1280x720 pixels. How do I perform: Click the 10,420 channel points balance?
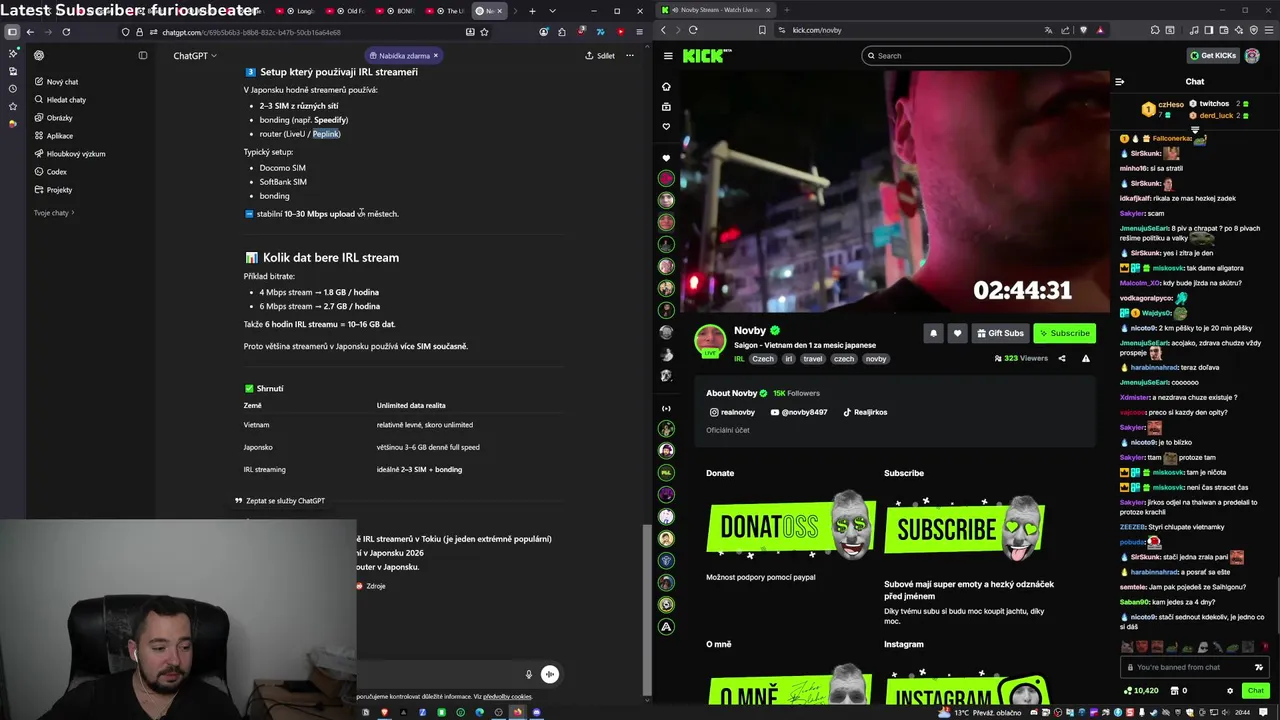point(1141,691)
